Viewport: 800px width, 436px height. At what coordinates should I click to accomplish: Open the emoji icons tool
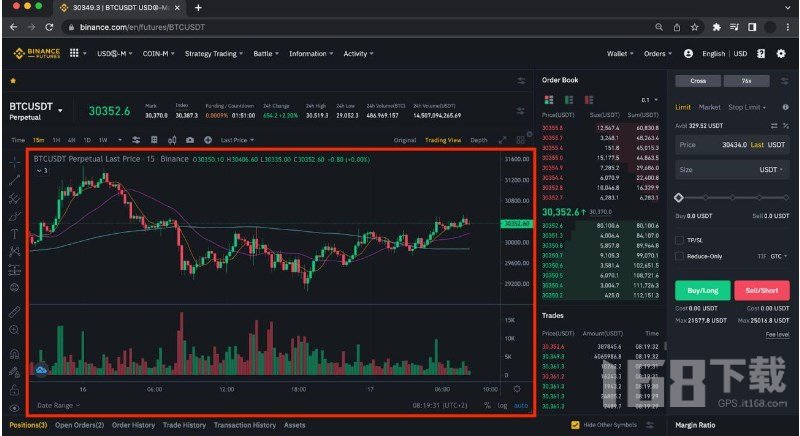pyautogui.click(x=14, y=288)
